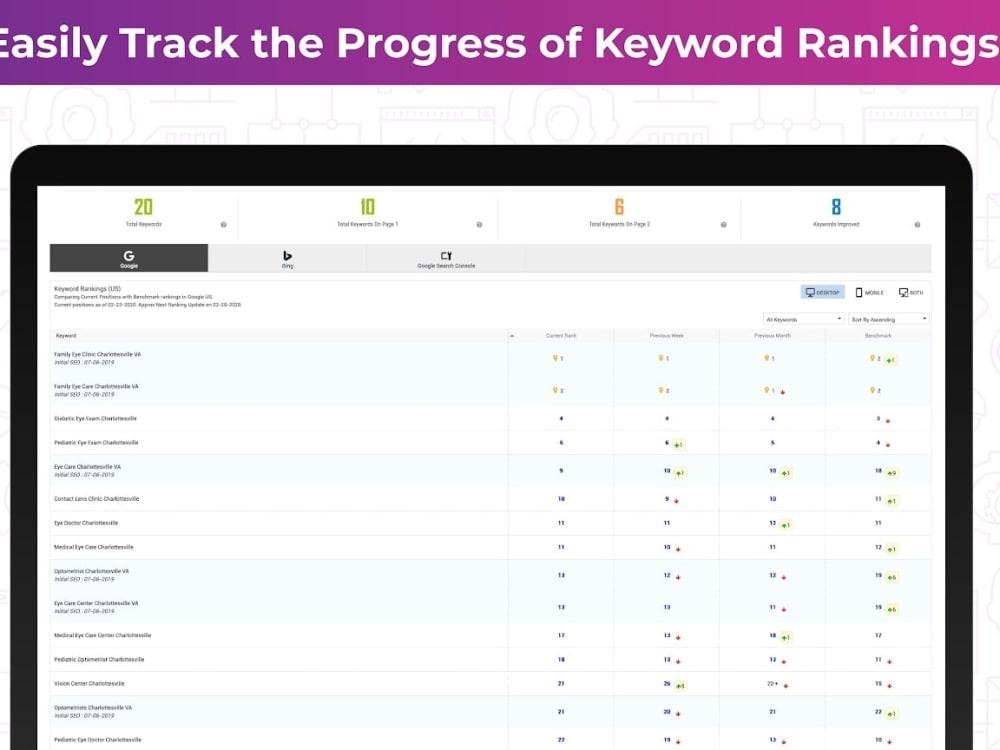Click green +9 badge in Eye Care Charlottesville benchmark
Screen dimensions: 1000x750
[x=892, y=473]
